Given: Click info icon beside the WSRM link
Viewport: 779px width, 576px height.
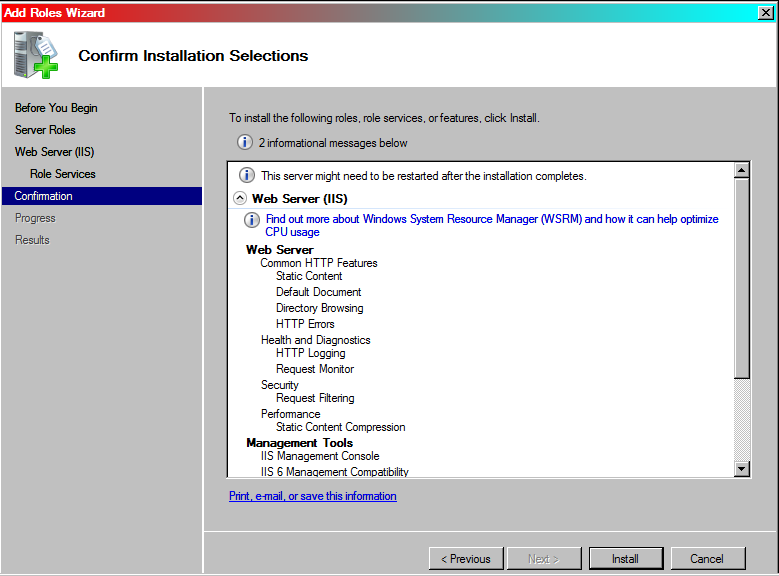Looking at the screenshot, I should (x=251, y=219).
